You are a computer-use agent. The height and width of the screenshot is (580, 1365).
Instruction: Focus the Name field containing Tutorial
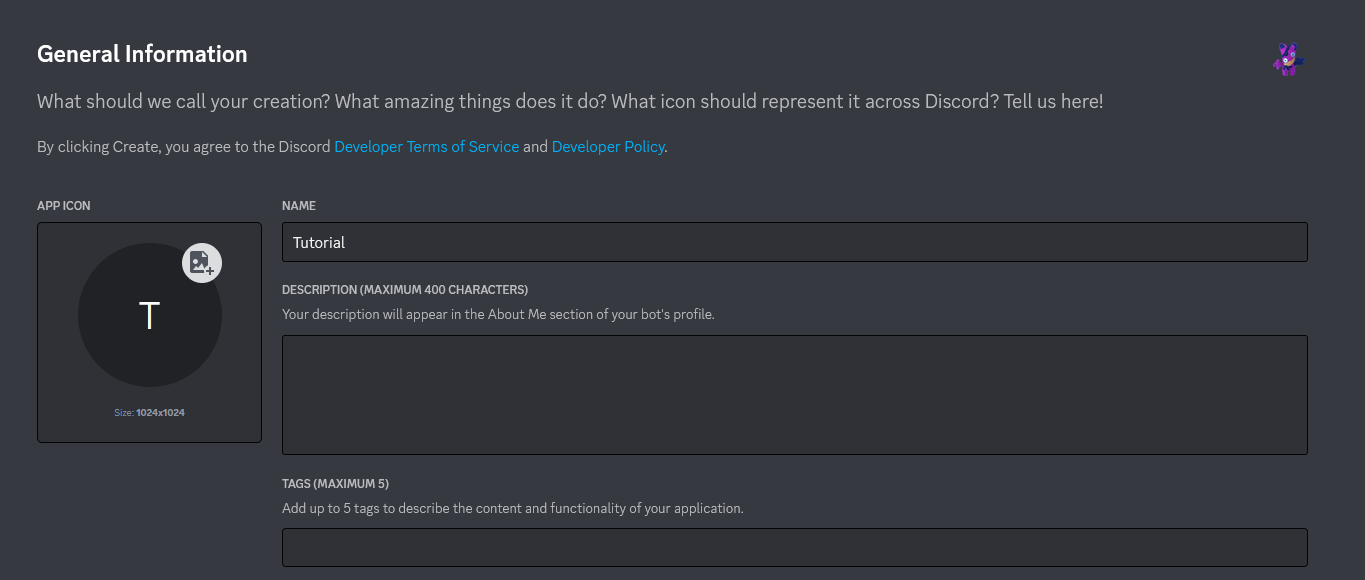(795, 242)
